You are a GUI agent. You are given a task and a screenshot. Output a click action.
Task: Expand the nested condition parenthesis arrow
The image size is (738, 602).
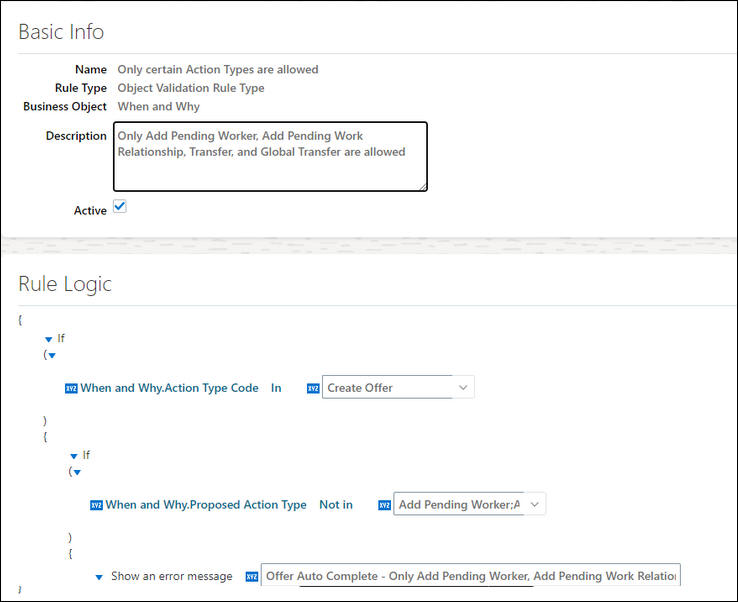(77, 472)
